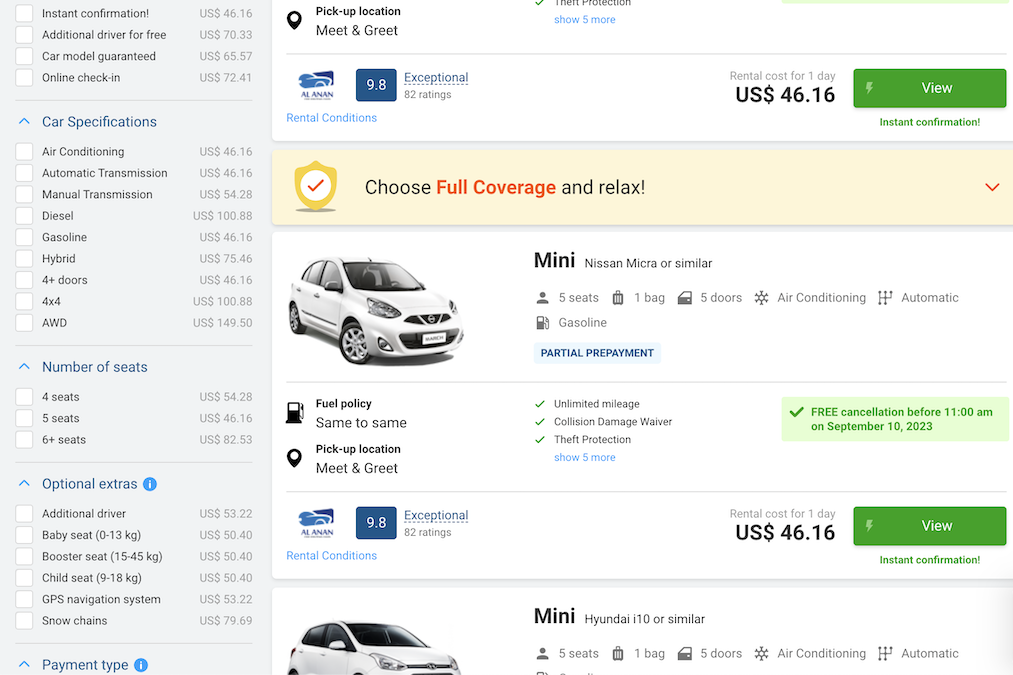Select the Online check-in checkbox

click(24, 77)
